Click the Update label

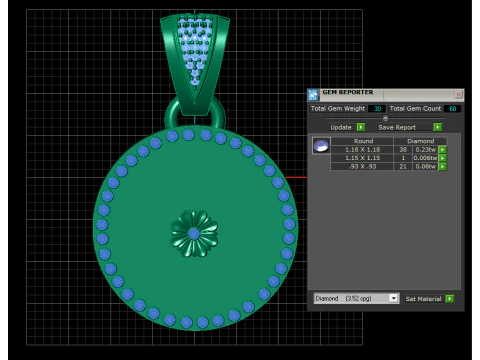pos(341,127)
